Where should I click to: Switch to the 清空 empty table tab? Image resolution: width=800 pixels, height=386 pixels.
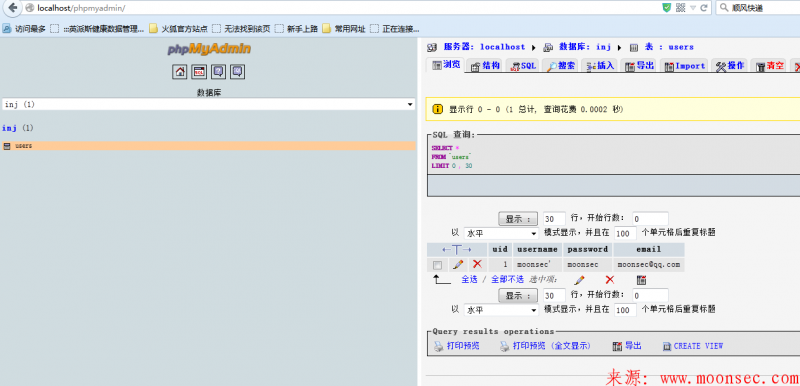point(769,65)
